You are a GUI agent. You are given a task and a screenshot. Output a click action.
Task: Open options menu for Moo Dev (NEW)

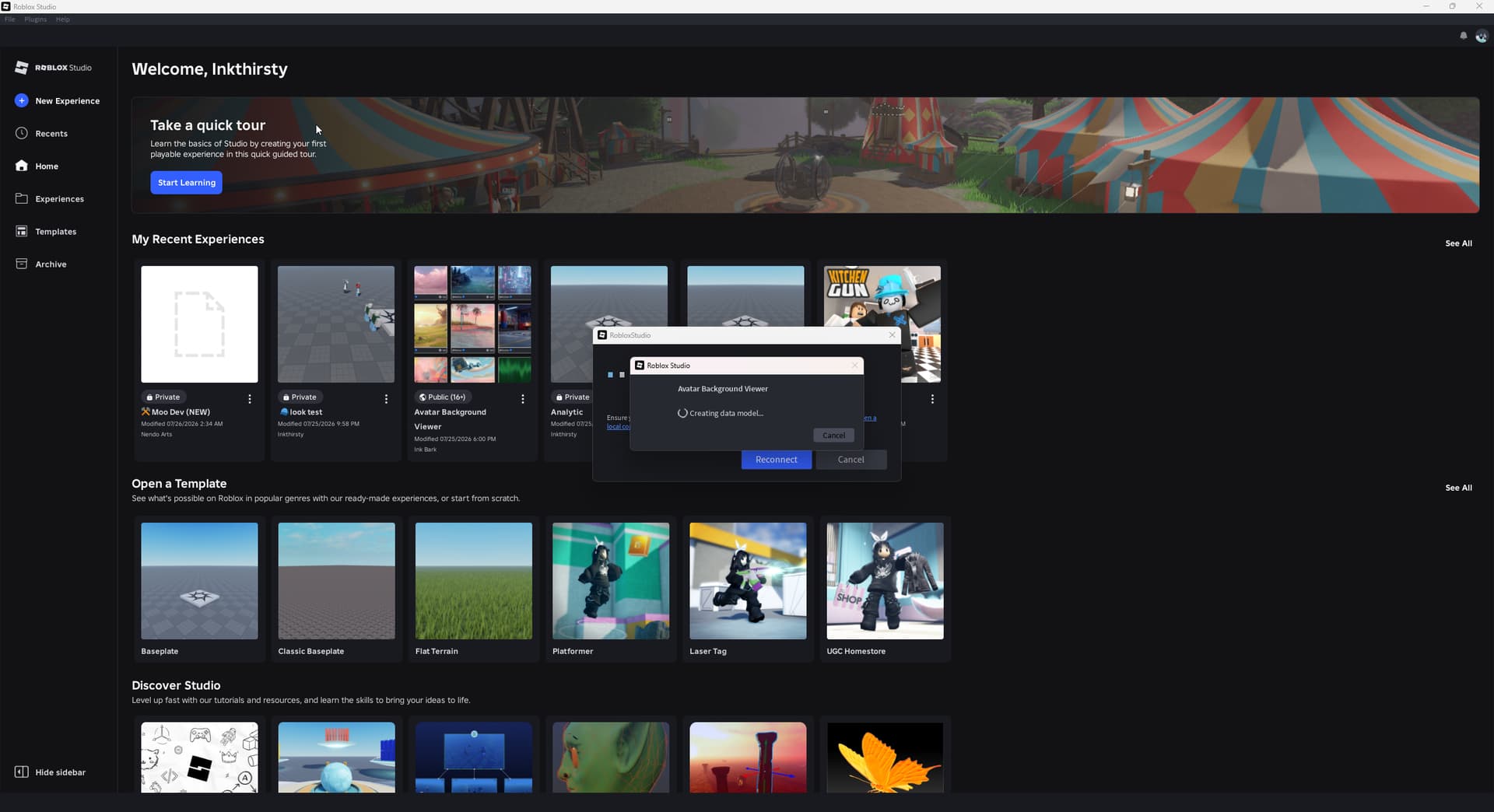[250, 399]
